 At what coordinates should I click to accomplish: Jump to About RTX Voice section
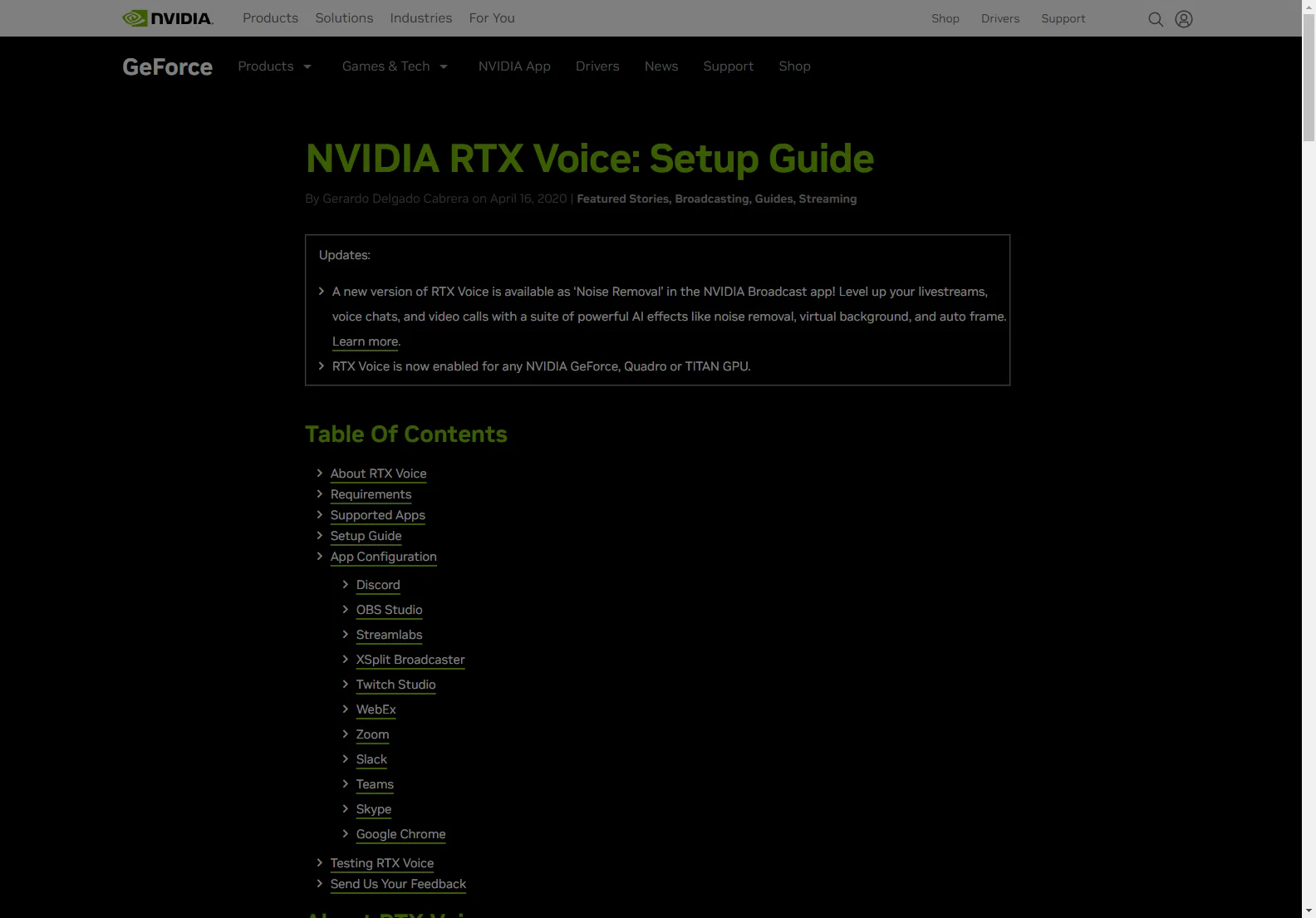point(378,474)
